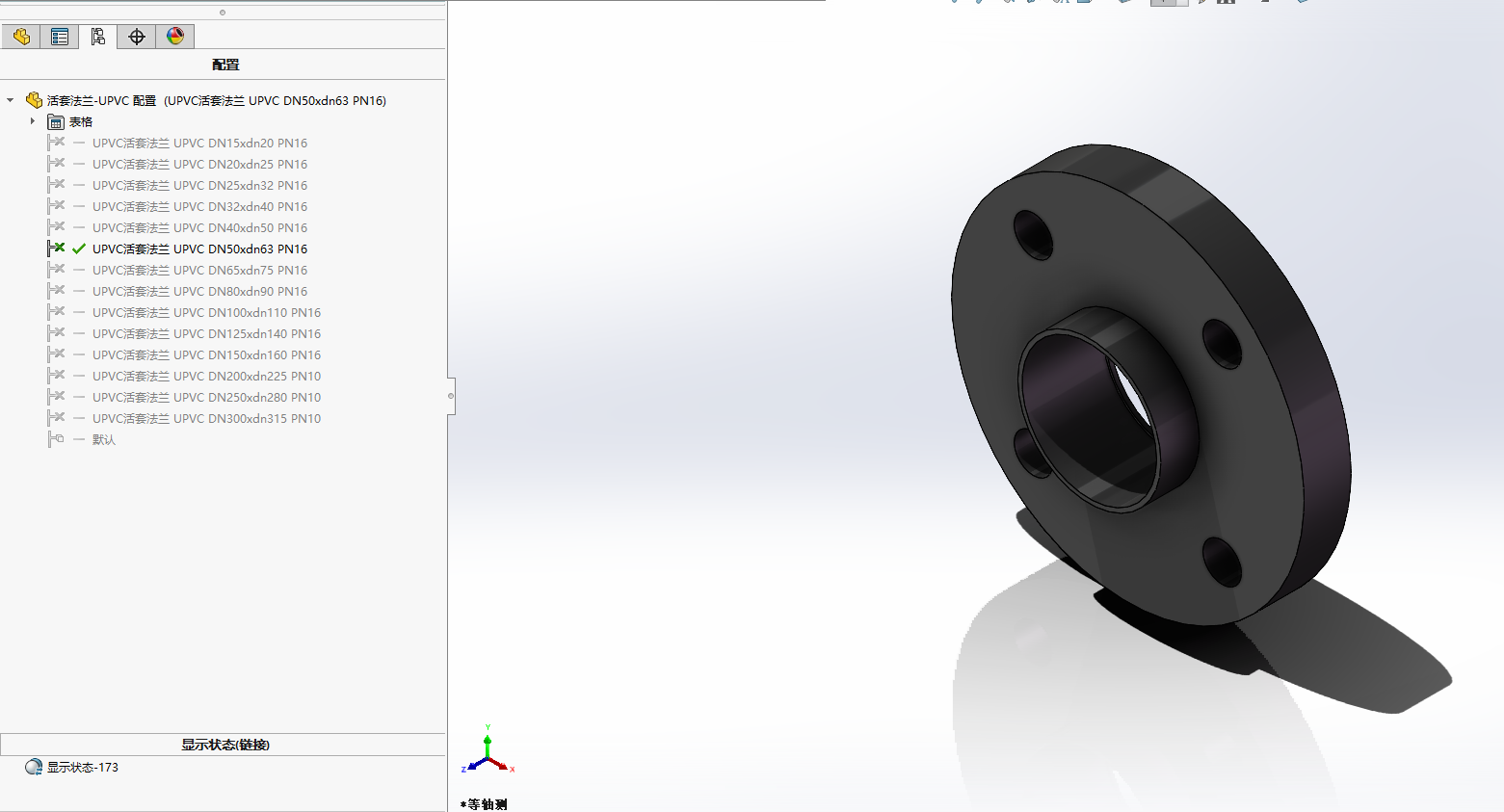The width and height of the screenshot is (1504, 812).
Task: Click the table folder icon beside 表格
Action: pyautogui.click(x=56, y=122)
